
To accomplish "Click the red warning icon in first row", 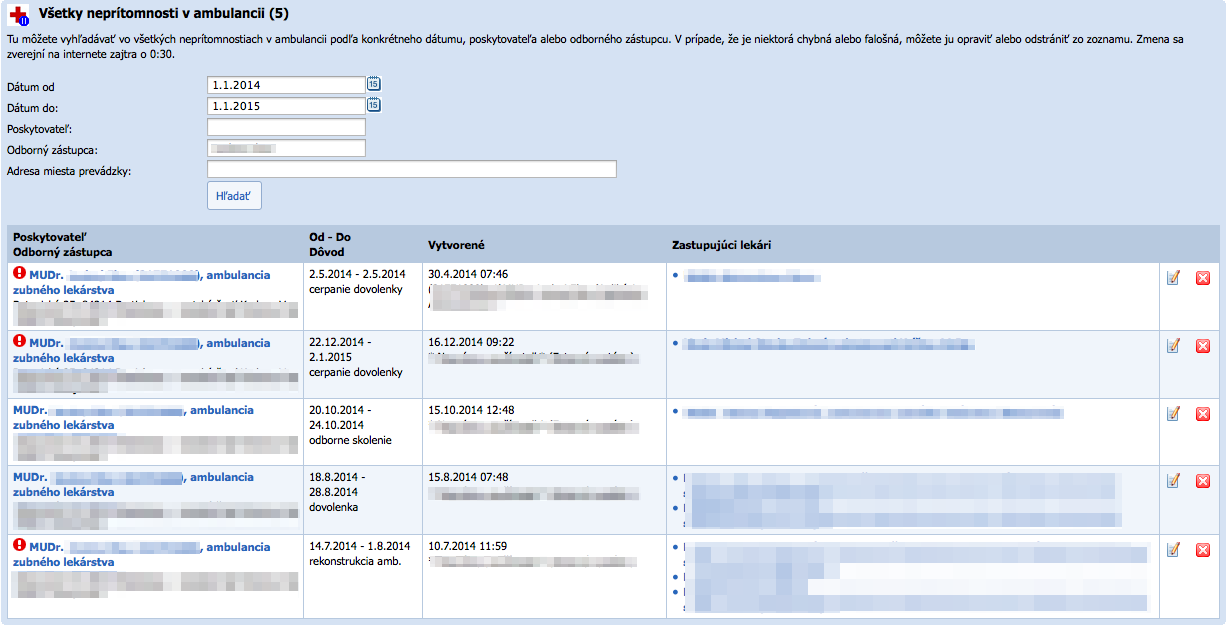I will [19, 273].
